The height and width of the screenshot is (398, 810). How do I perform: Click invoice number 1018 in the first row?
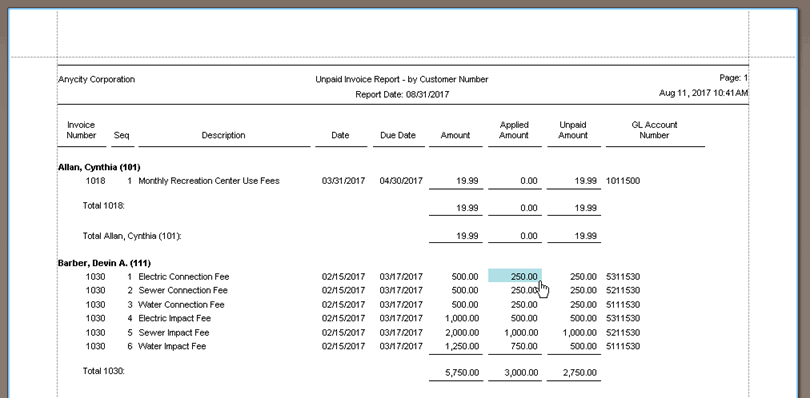click(96, 181)
